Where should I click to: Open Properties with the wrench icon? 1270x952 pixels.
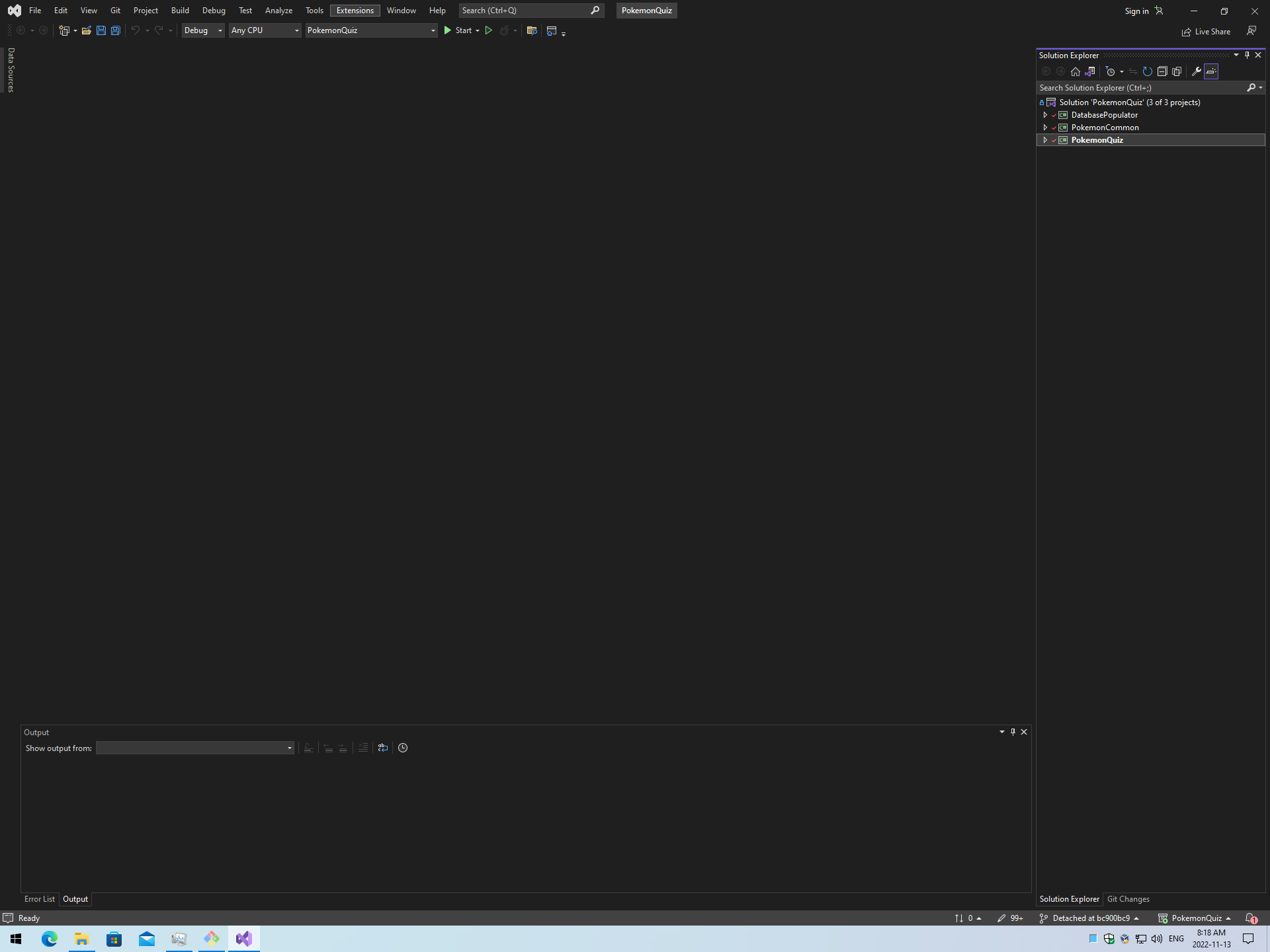[x=1197, y=71]
